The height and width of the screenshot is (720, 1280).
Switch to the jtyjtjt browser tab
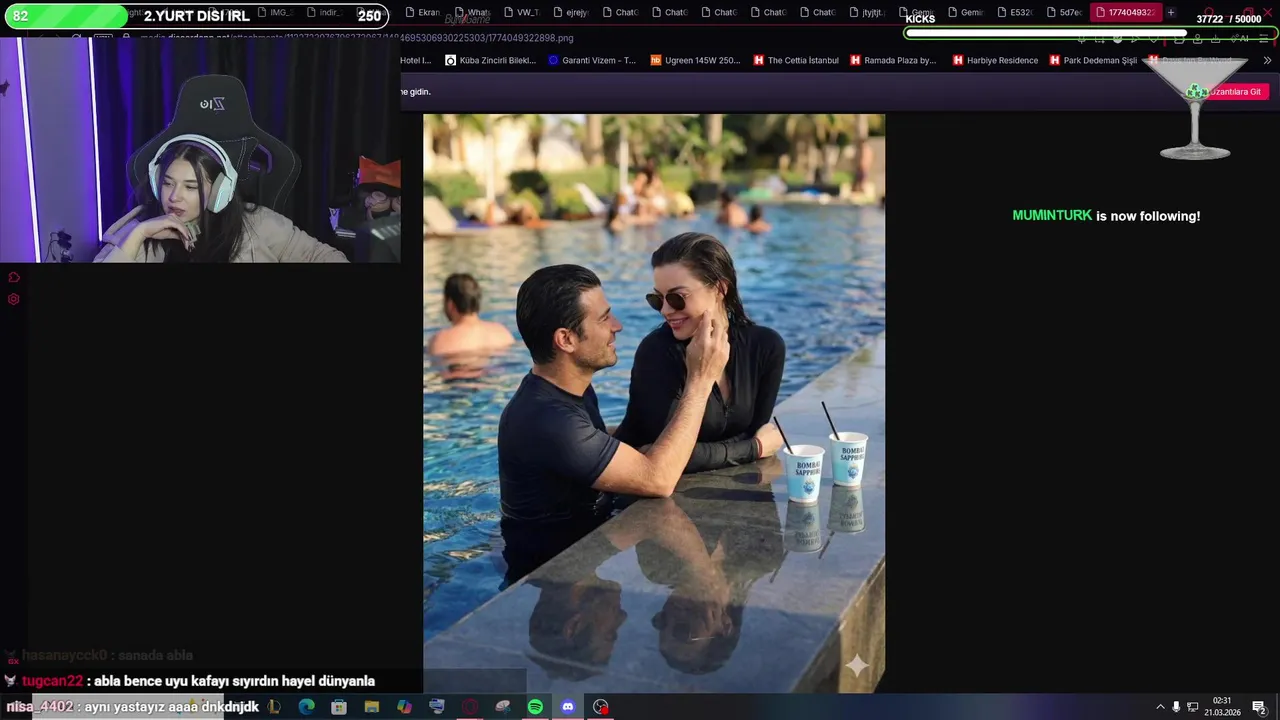tap(865, 12)
